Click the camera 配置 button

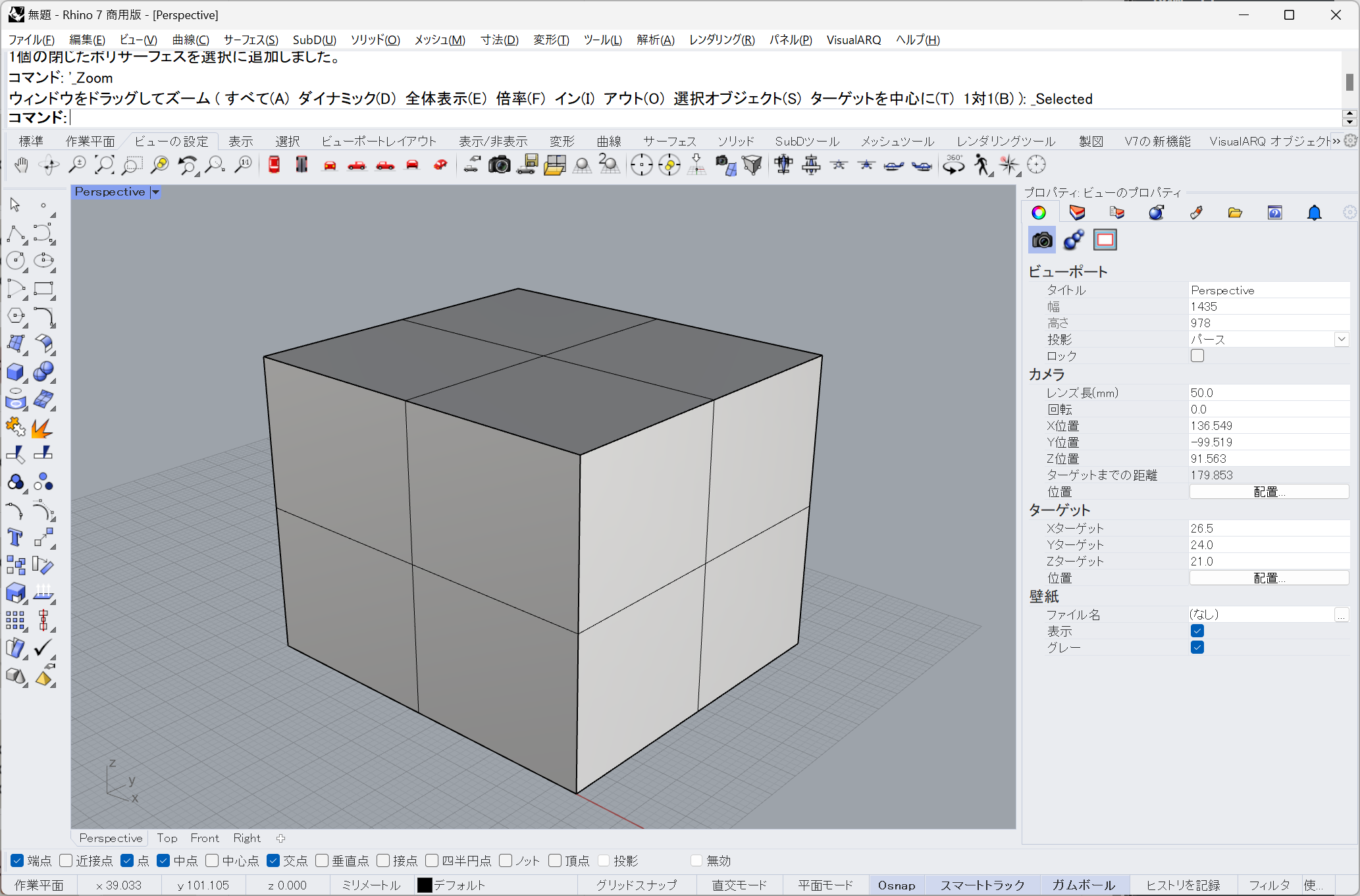1268,492
